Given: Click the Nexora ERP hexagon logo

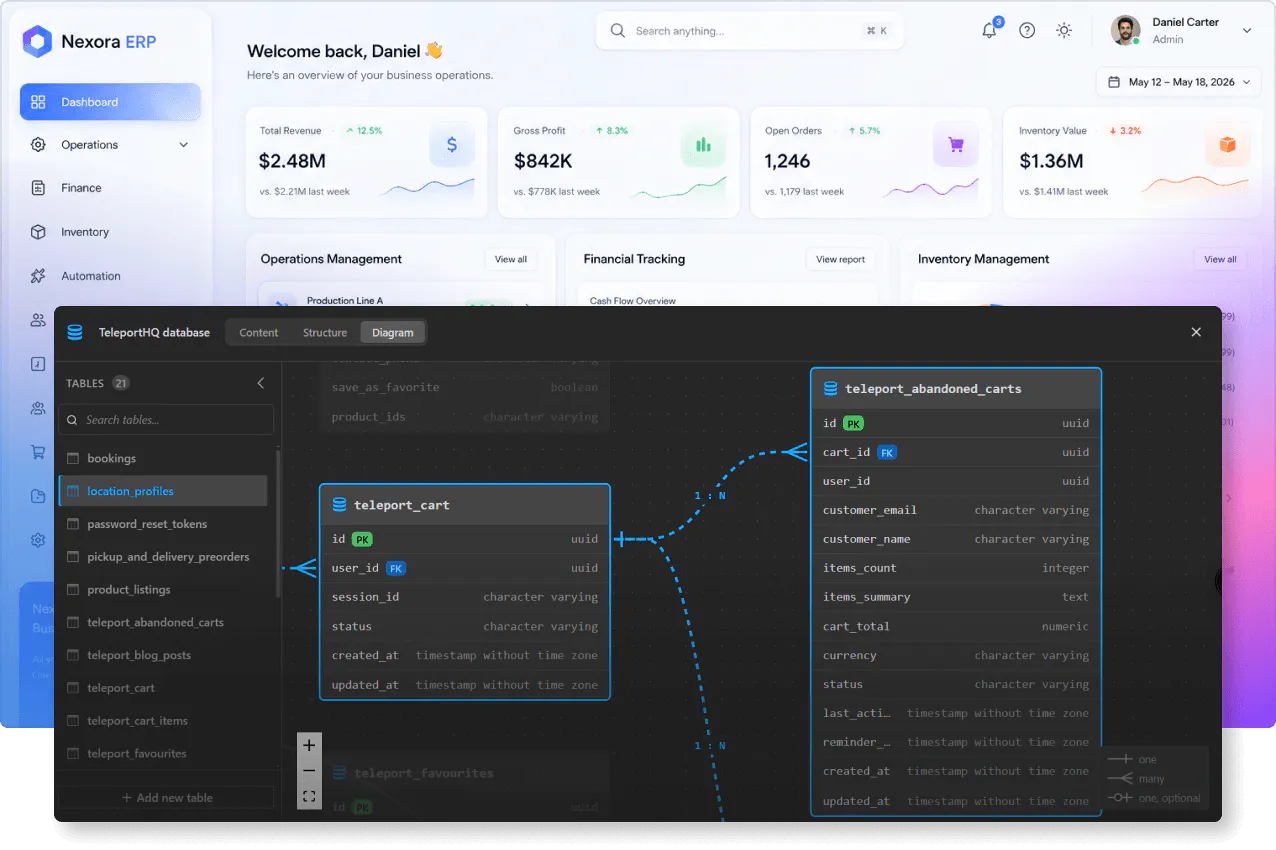Looking at the screenshot, I should (38, 42).
